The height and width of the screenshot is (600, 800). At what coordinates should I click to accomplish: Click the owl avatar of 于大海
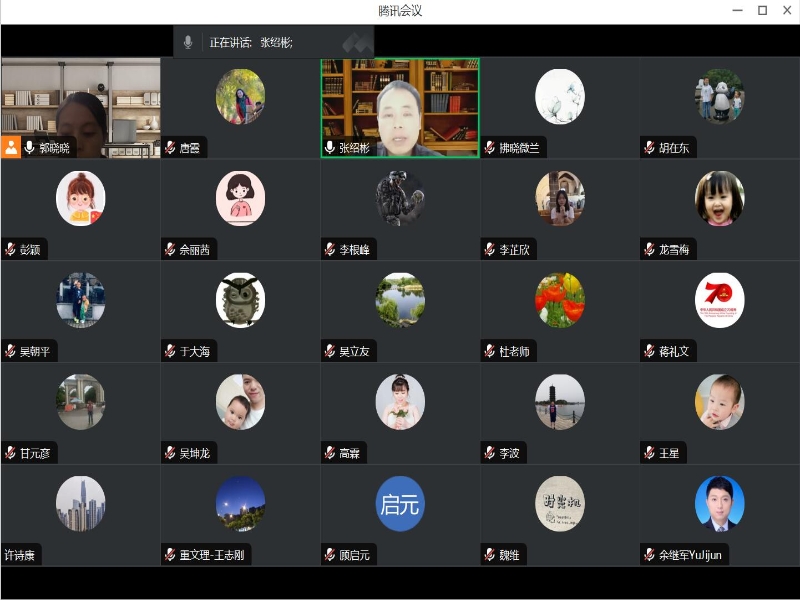[240, 299]
